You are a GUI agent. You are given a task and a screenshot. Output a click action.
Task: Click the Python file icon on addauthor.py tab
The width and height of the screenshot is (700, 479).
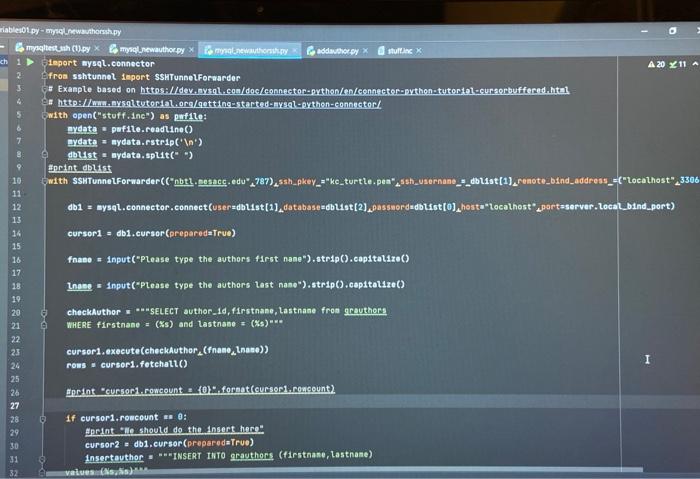coord(311,51)
